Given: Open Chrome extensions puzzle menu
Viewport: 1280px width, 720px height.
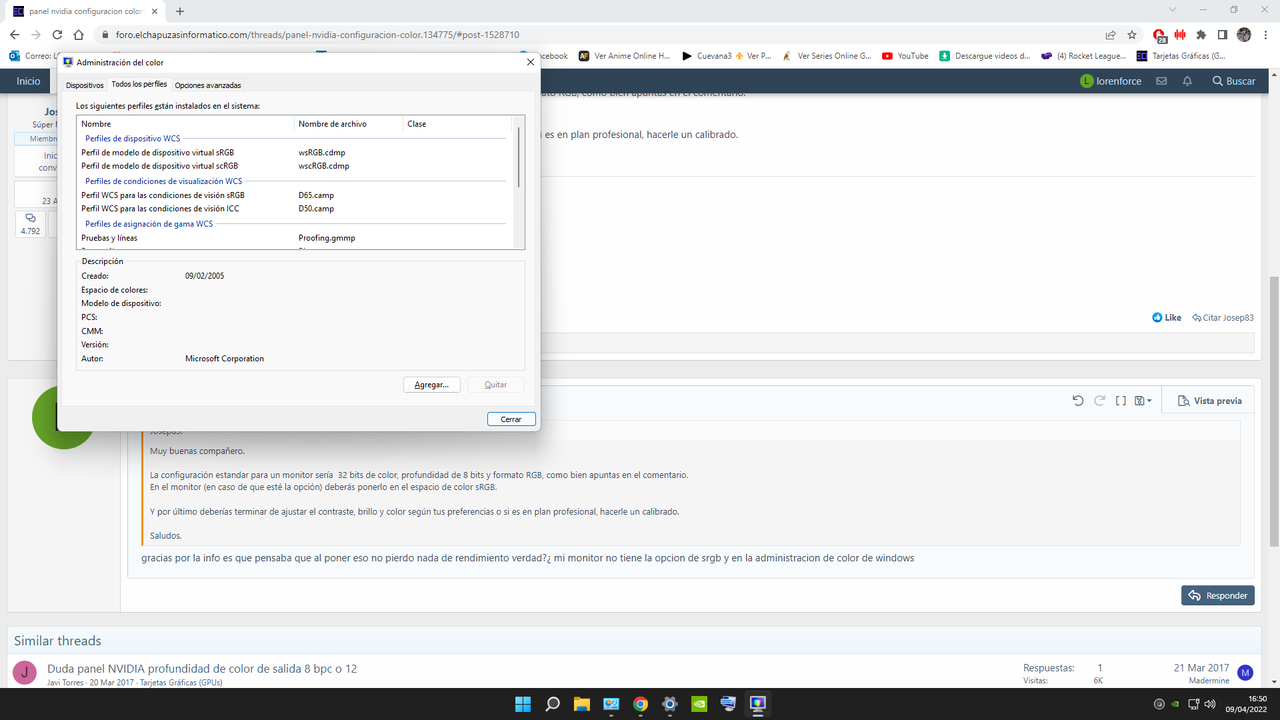Looking at the screenshot, I should tap(1201, 34).
